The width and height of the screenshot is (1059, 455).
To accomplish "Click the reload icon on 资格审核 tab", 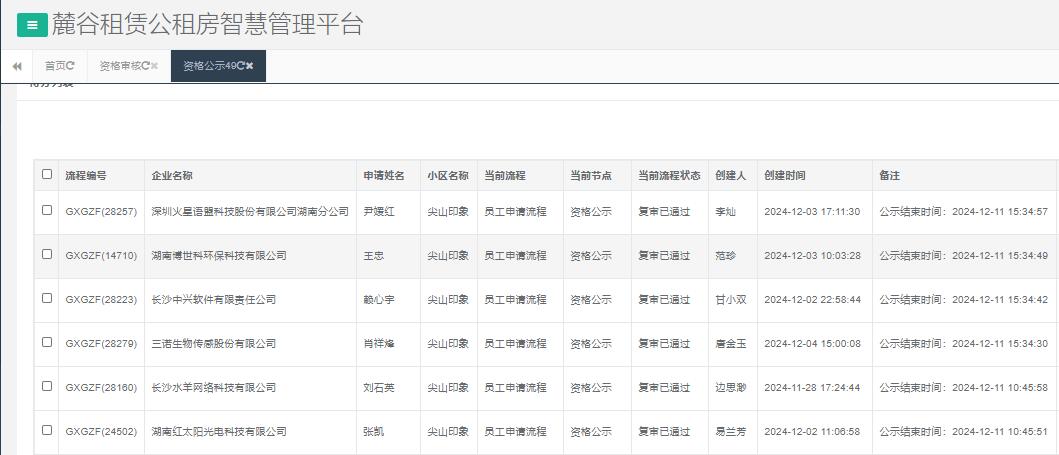I will (x=146, y=66).
